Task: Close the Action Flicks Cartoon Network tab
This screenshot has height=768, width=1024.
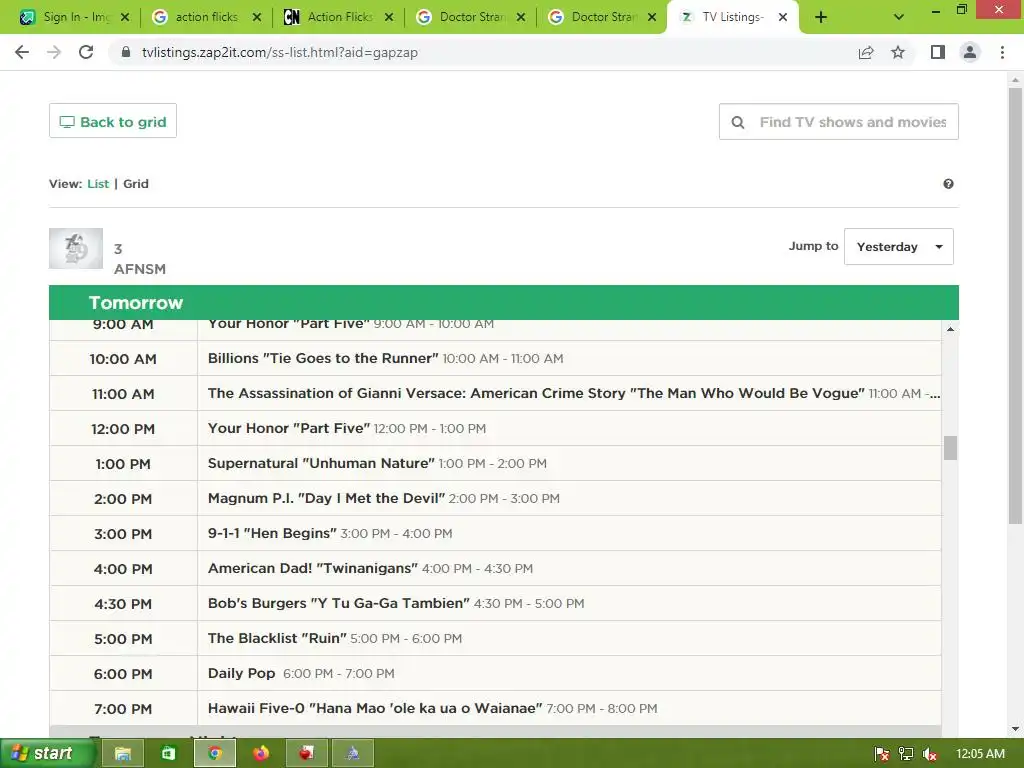Action: pyautogui.click(x=389, y=18)
